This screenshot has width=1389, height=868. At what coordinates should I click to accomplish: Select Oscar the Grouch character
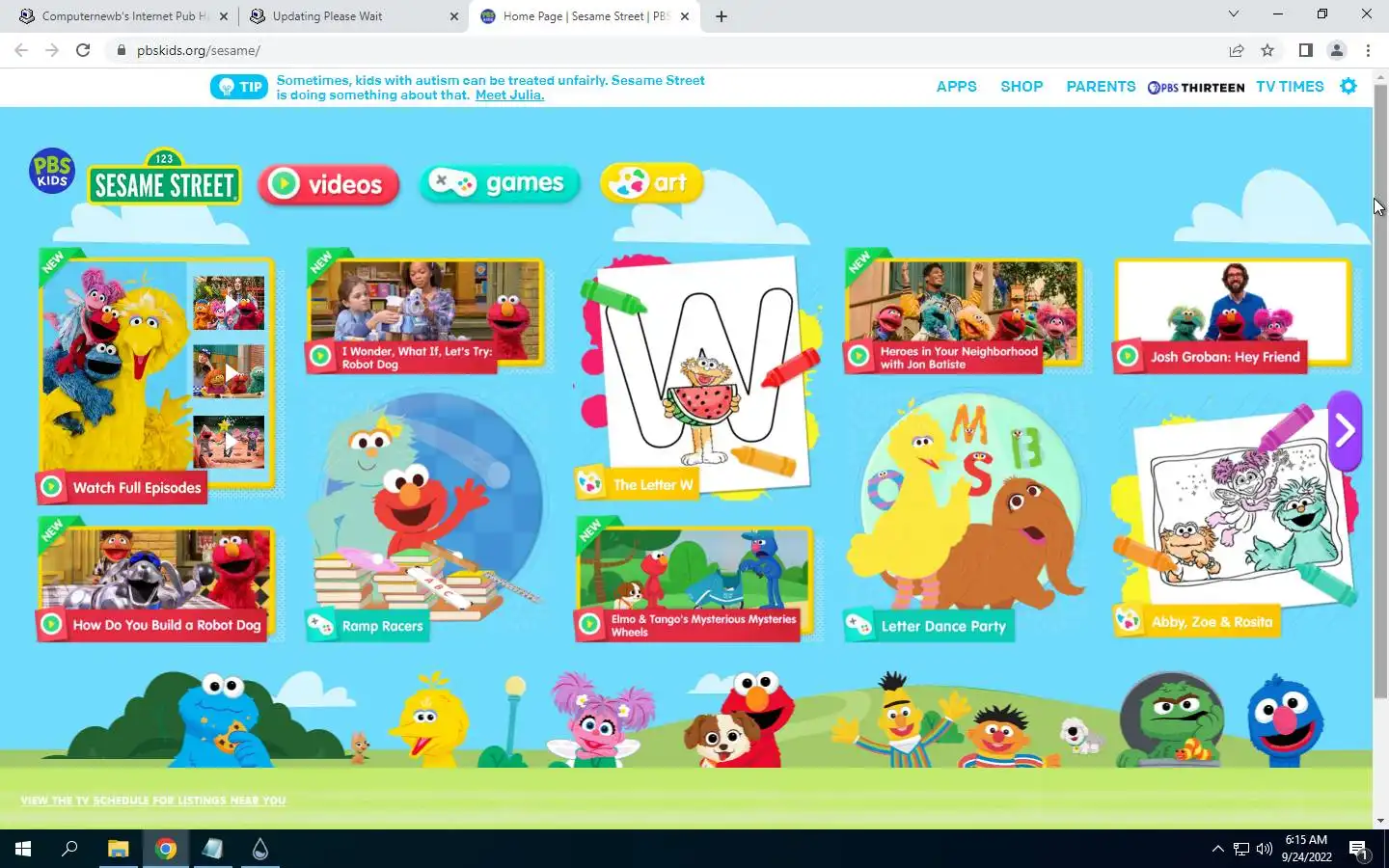tap(1172, 719)
